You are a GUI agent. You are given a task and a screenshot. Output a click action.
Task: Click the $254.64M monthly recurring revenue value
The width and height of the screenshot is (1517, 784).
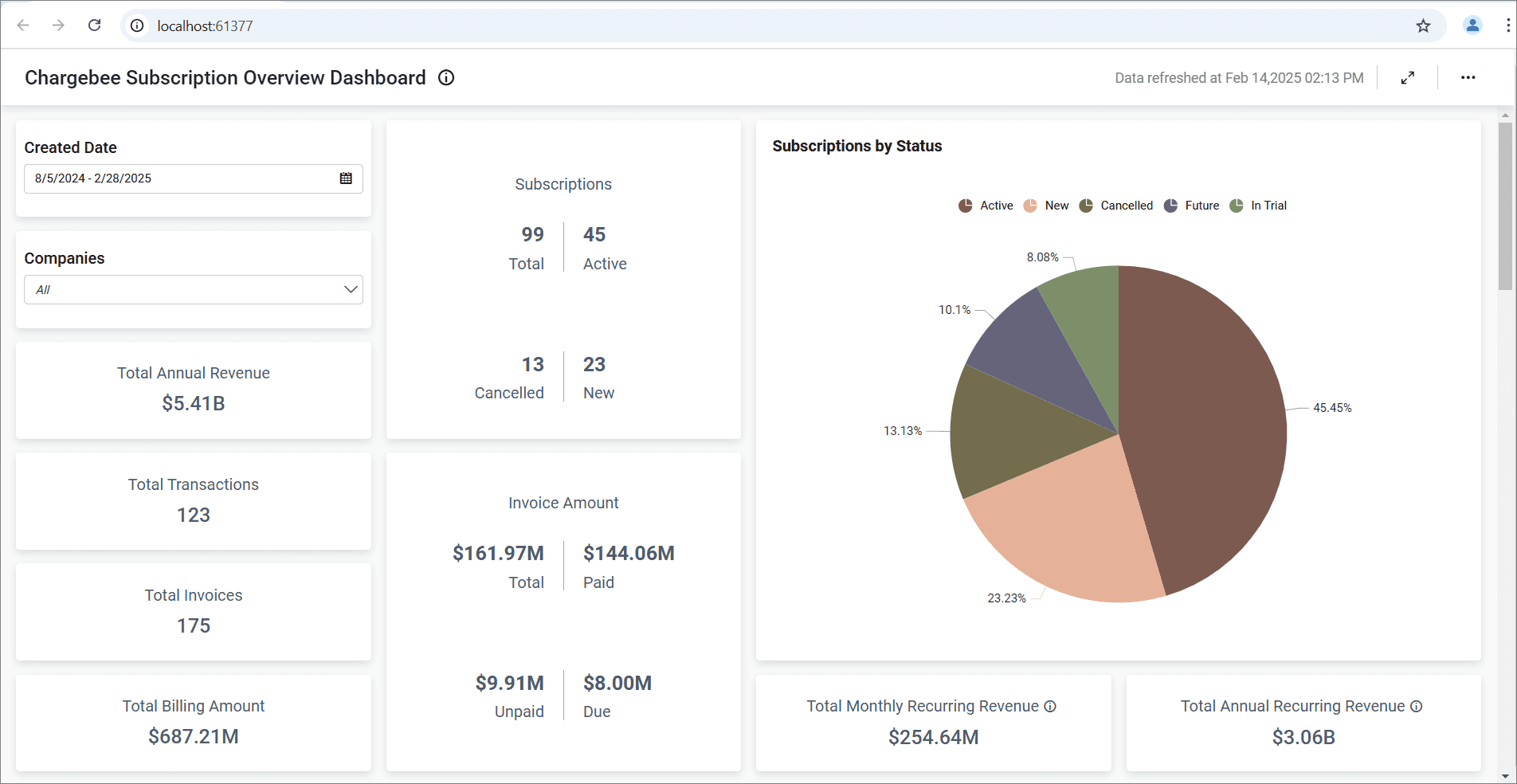pos(934,738)
